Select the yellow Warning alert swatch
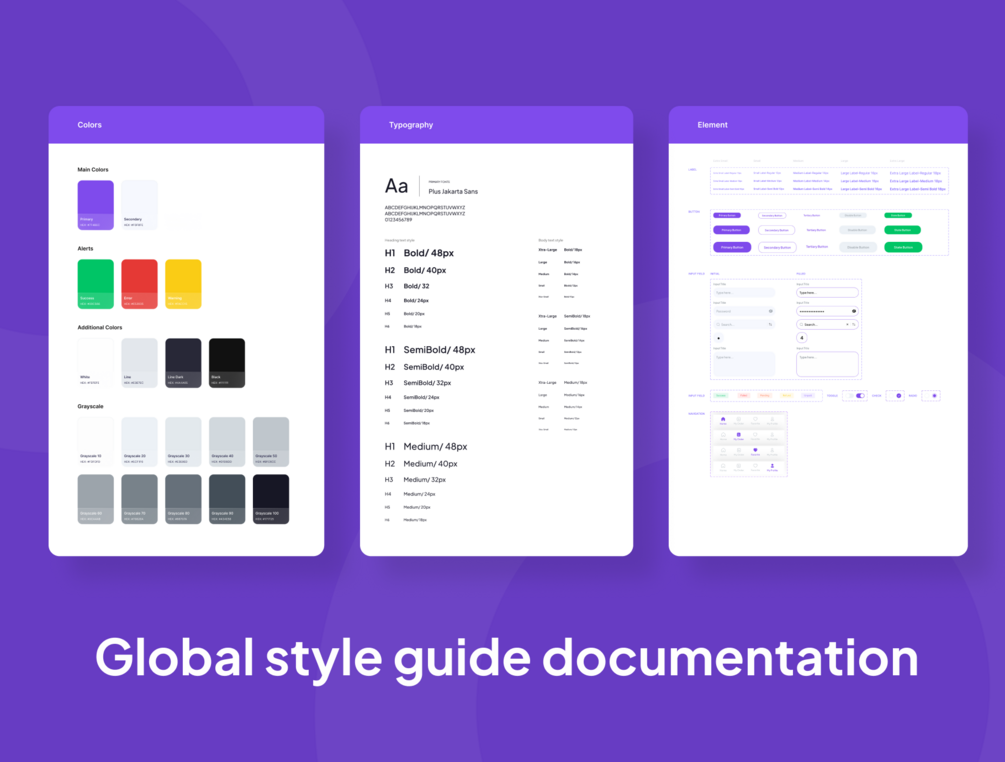1005x762 pixels. pyautogui.click(x=183, y=284)
